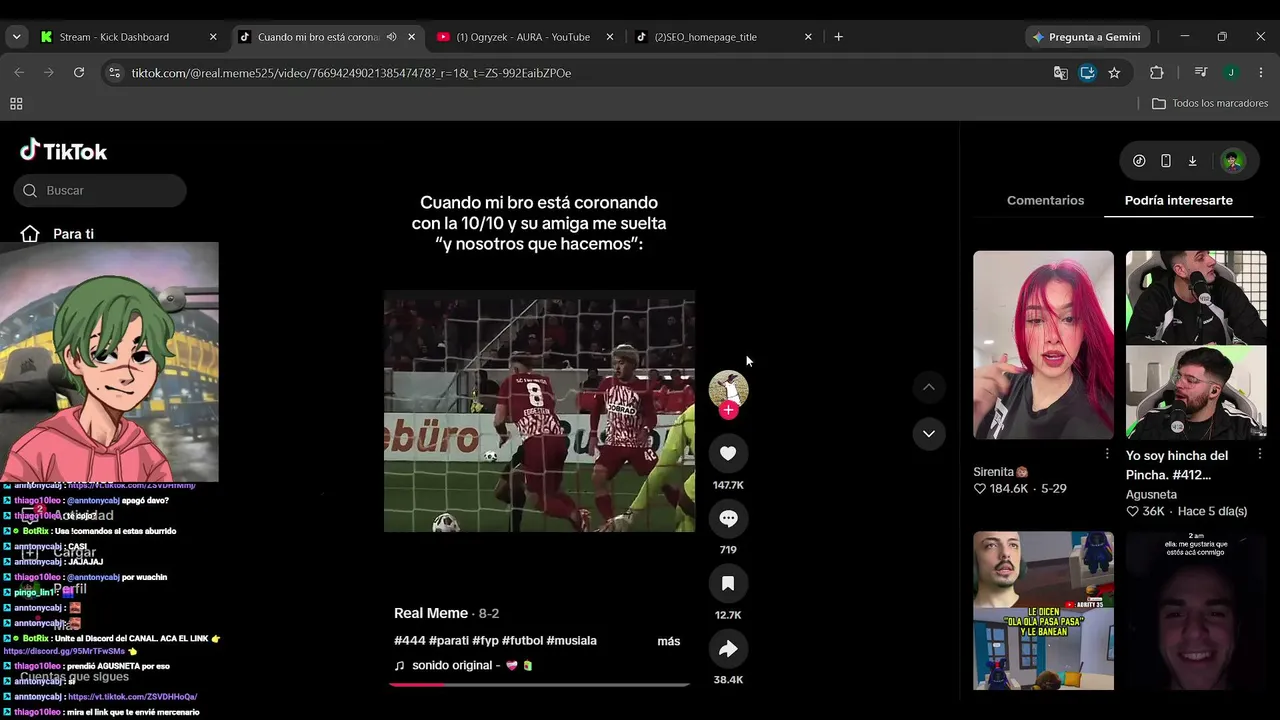The width and height of the screenshot is (1280, 720).
Task: Click the Para ti home icon
Action: click(30, 234)
